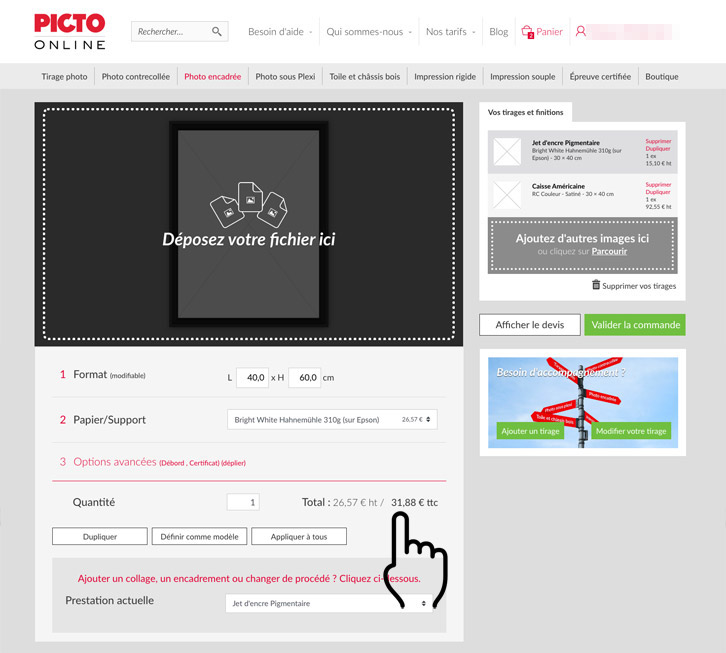Click the trash icon to delete prints
Viewport: 726px width, 653px height.
[596, 285]
